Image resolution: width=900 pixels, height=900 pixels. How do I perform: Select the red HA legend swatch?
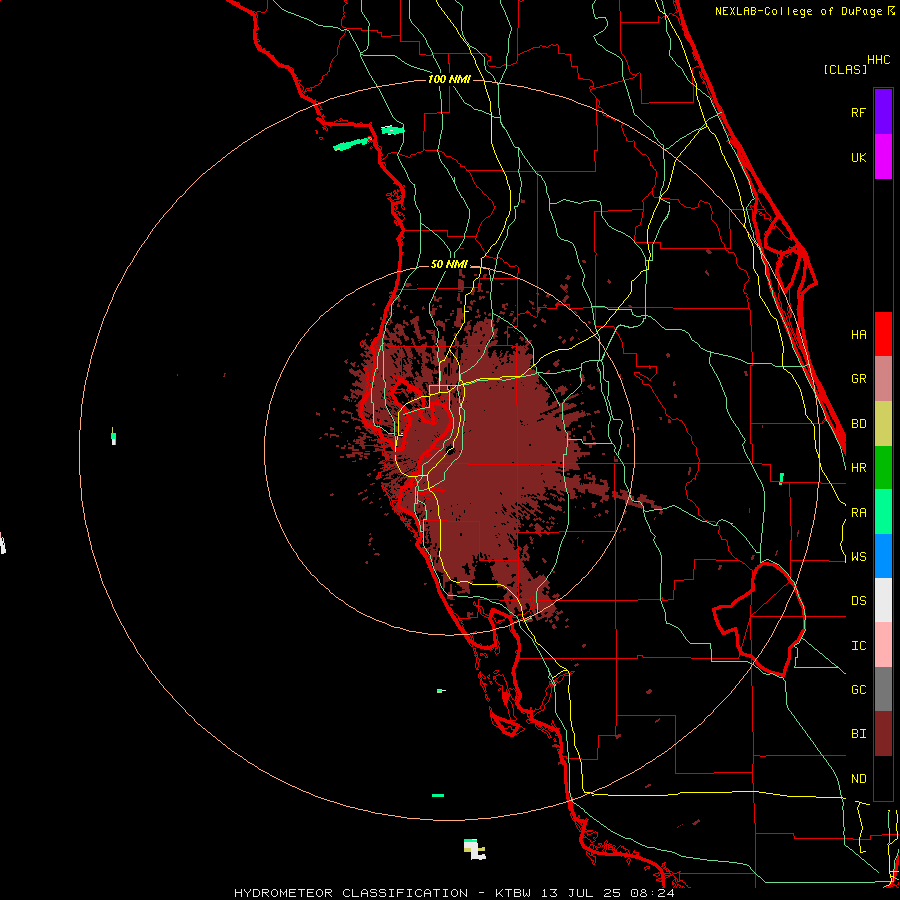tap(883, 334)
